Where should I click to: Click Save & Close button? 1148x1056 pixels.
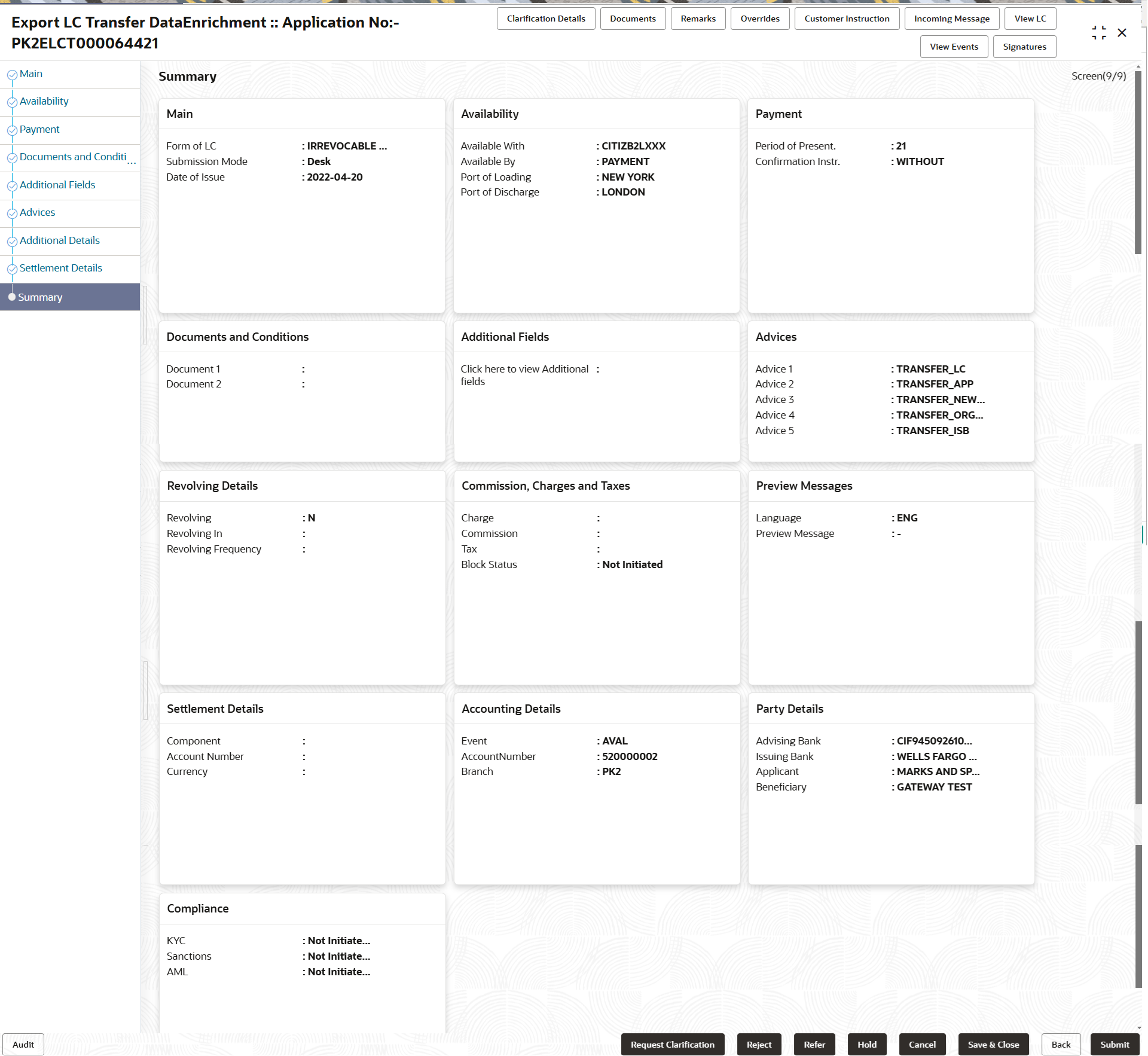pyautogui.click(x=993, y=1045)
